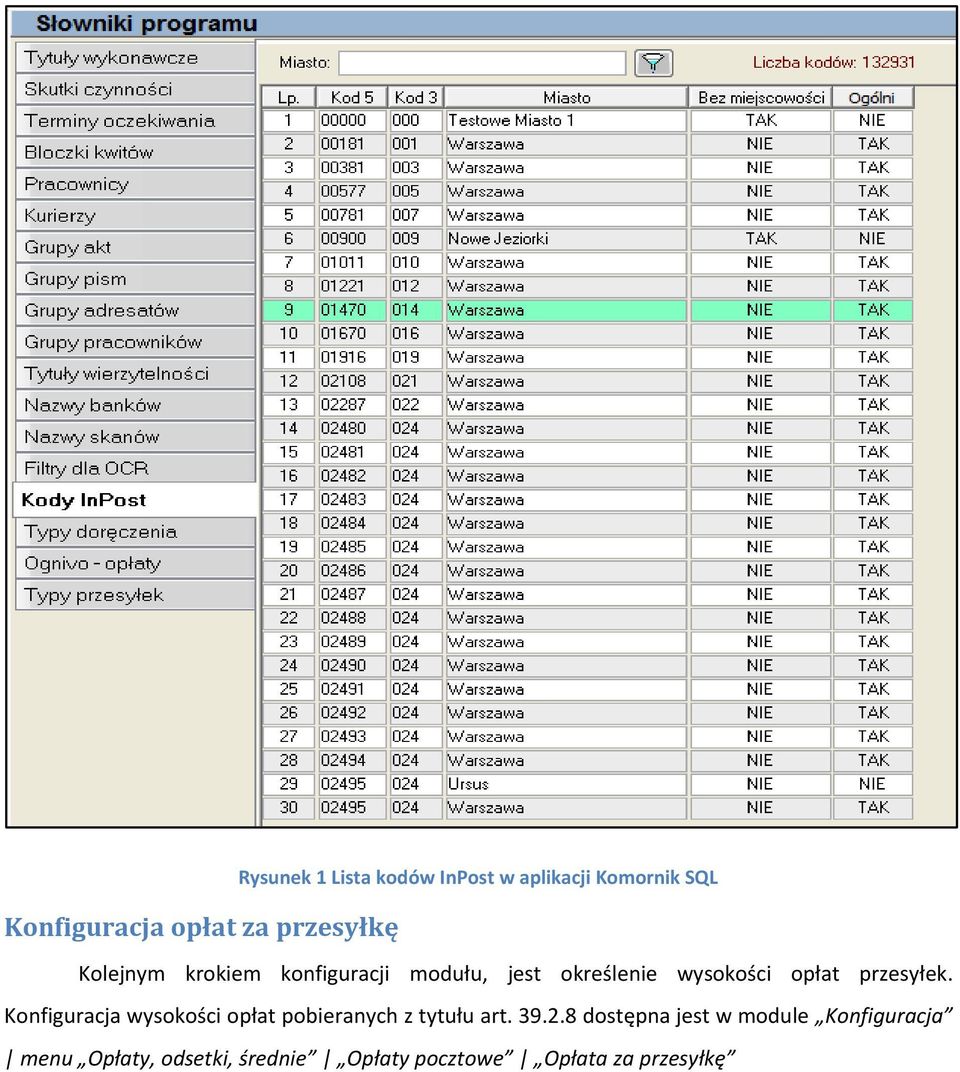Viewport: 960px width, 1072px height.
Task: Switch to Grupy pracowników tab
Action: tap(135, 342)
